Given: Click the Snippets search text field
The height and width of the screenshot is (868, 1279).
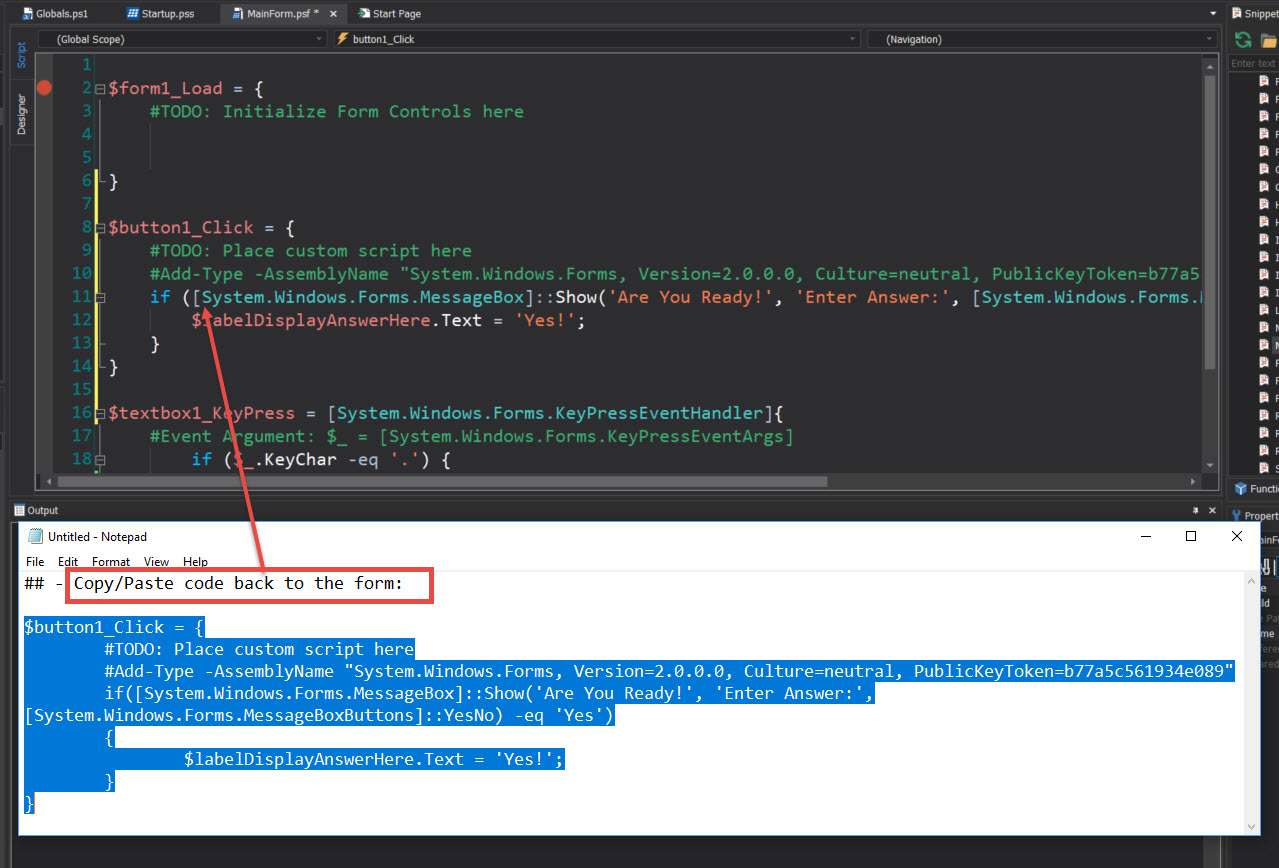Looking at the screenshot, I should pos(1254,63).
